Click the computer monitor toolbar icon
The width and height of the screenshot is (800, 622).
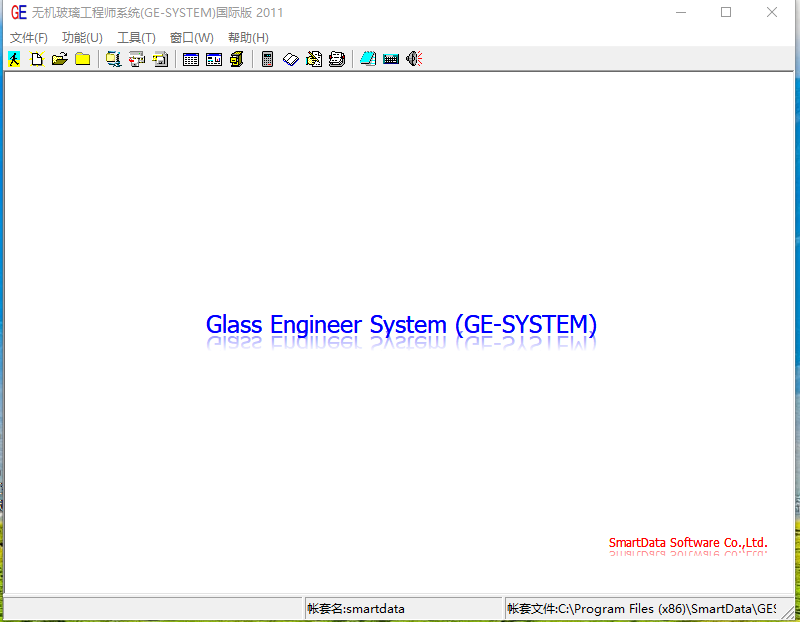tap(113, 59)
